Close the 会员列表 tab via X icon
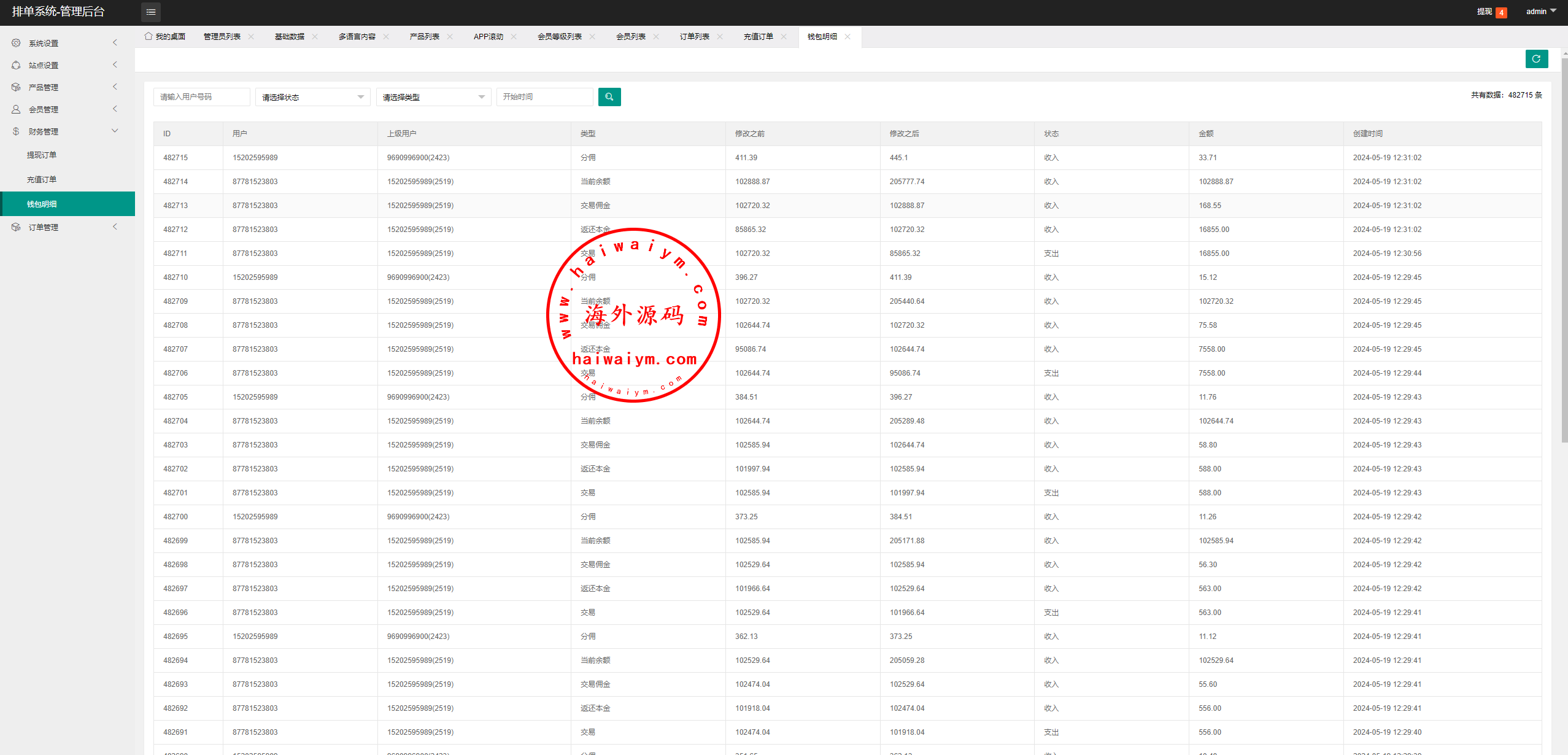This screenshot has width=1568, height=755. [656, 37]
